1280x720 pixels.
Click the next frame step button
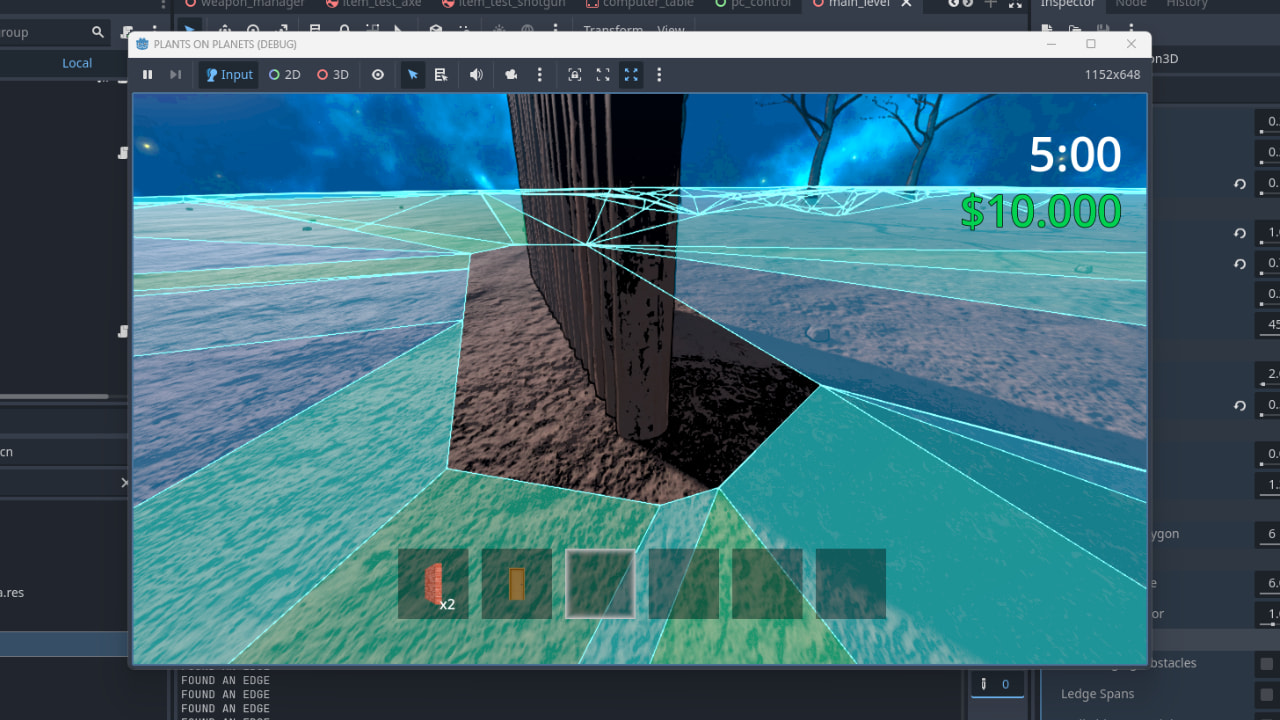click(176, 75)
